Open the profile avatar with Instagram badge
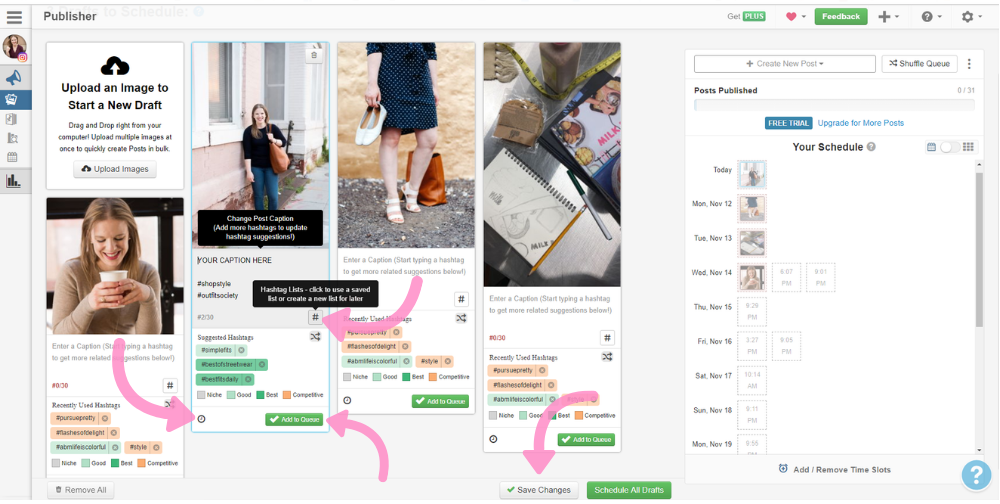 pos(14,47)
